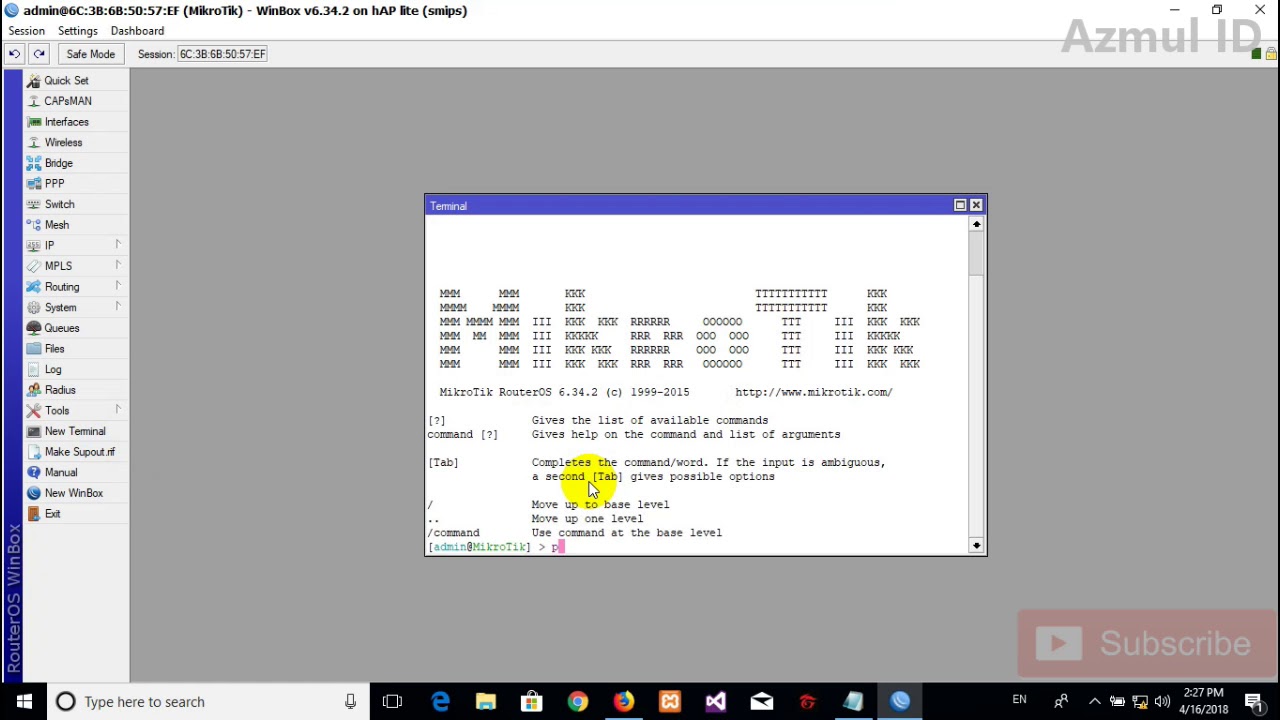Open the Bridge menu
This screenshot has width=1280, height=720.
(58, 163)
